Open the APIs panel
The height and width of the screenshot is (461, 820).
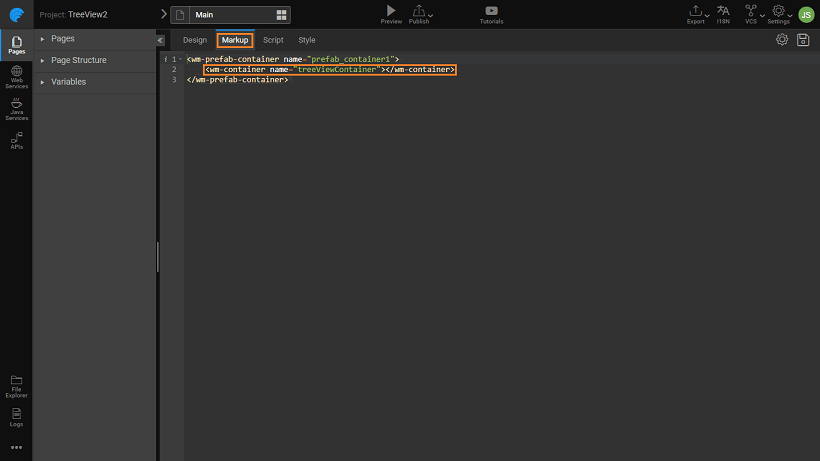pos(16,140)
